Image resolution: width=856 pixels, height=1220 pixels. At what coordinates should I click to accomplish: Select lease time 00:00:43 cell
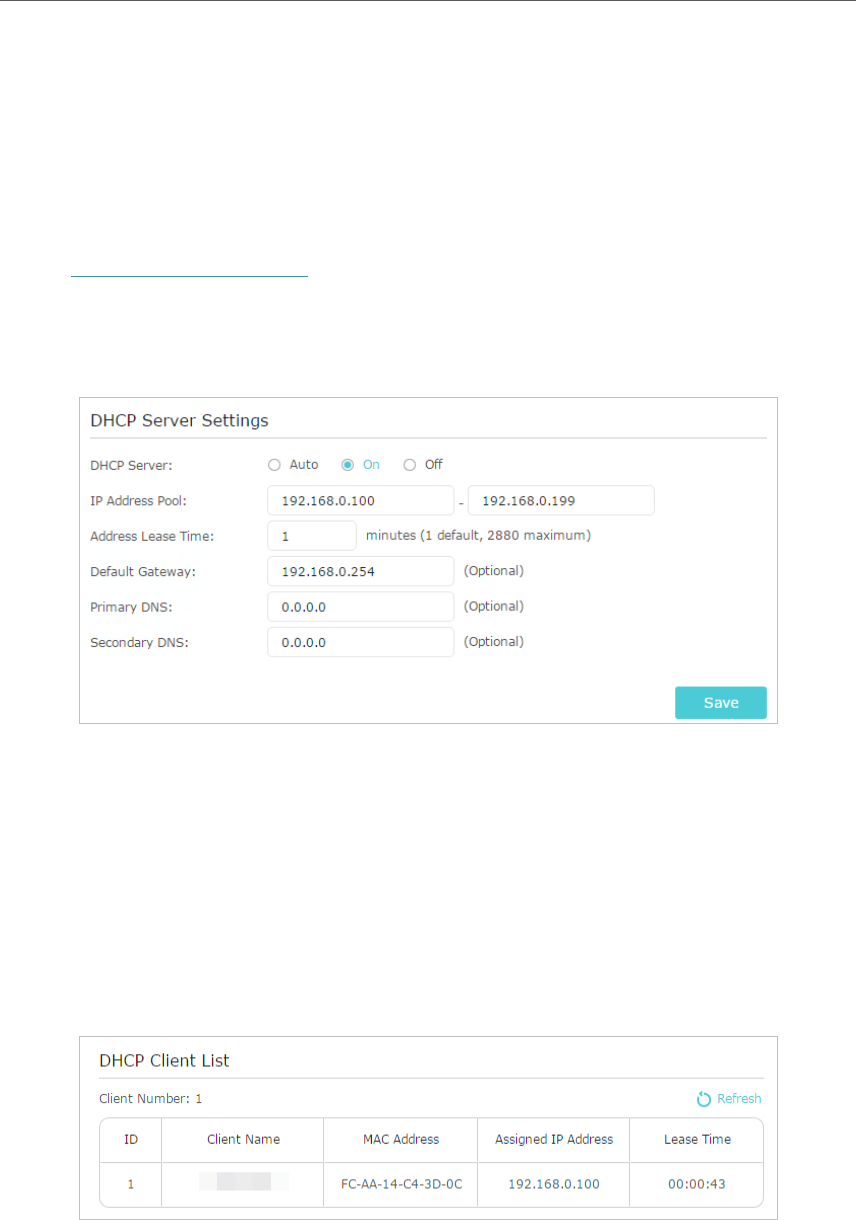pos(697,1184)
